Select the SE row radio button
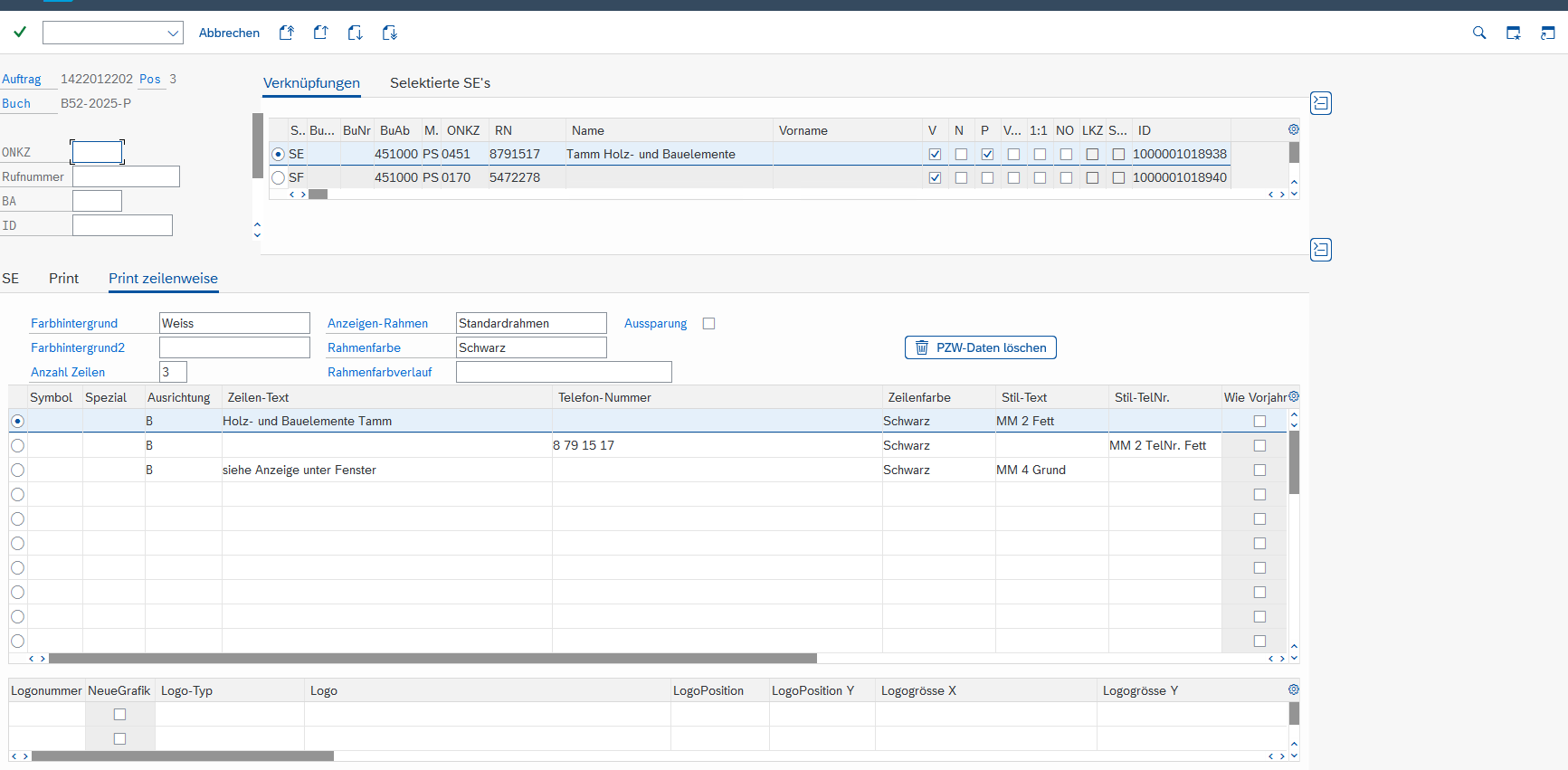This screenshot has width=1568, height=770. tap(279, 154)
